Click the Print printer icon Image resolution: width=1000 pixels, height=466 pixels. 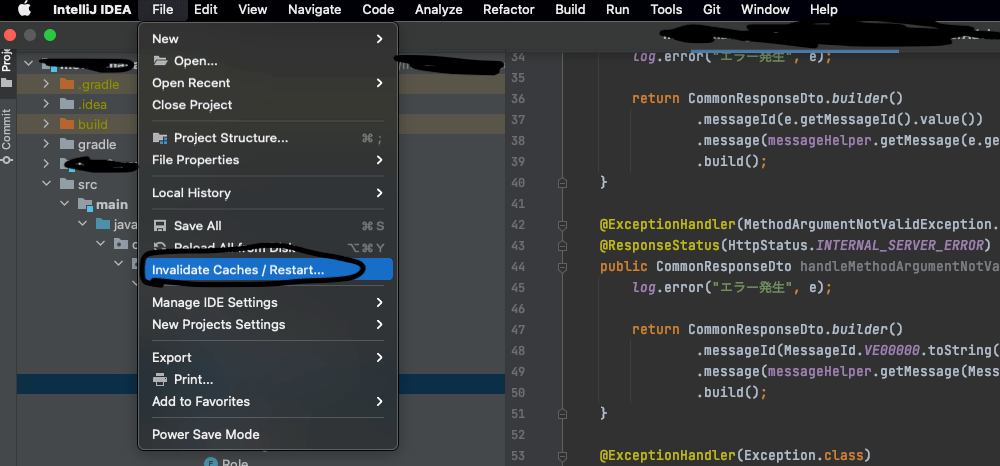click(x=160, y=380)
